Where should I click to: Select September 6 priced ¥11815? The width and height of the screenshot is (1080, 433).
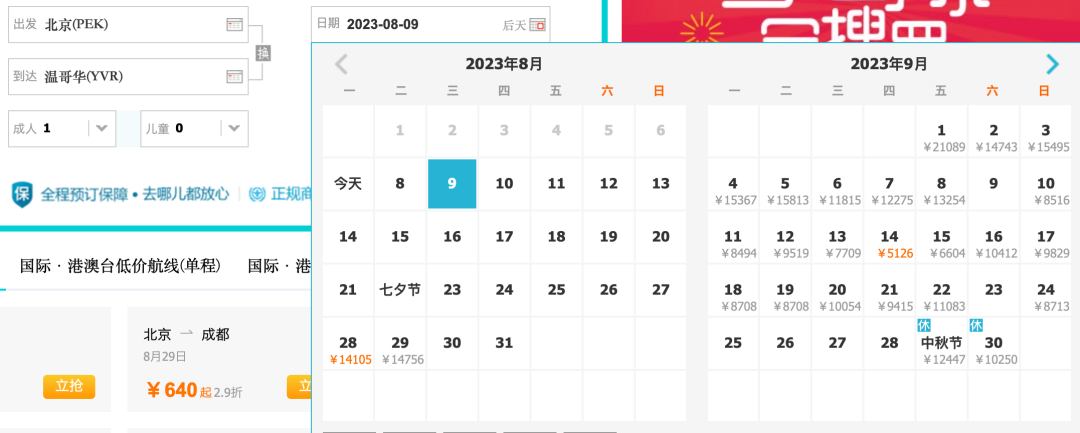(x=838, y=184)
